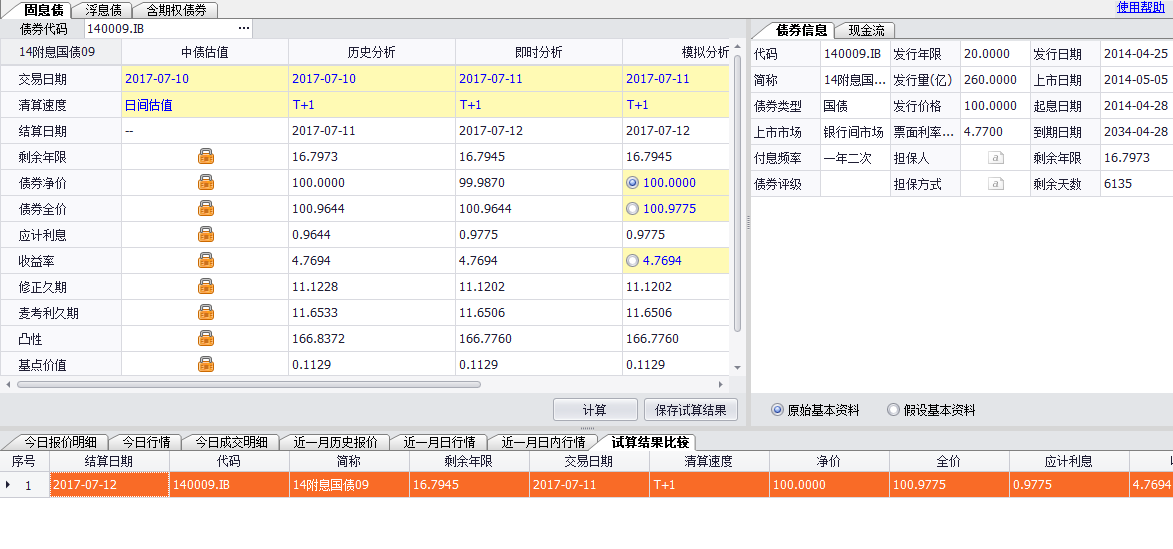Screen dimensions: 1173x549
Task: Click the 即时分析 column header
Action: (x=539, y=52)
